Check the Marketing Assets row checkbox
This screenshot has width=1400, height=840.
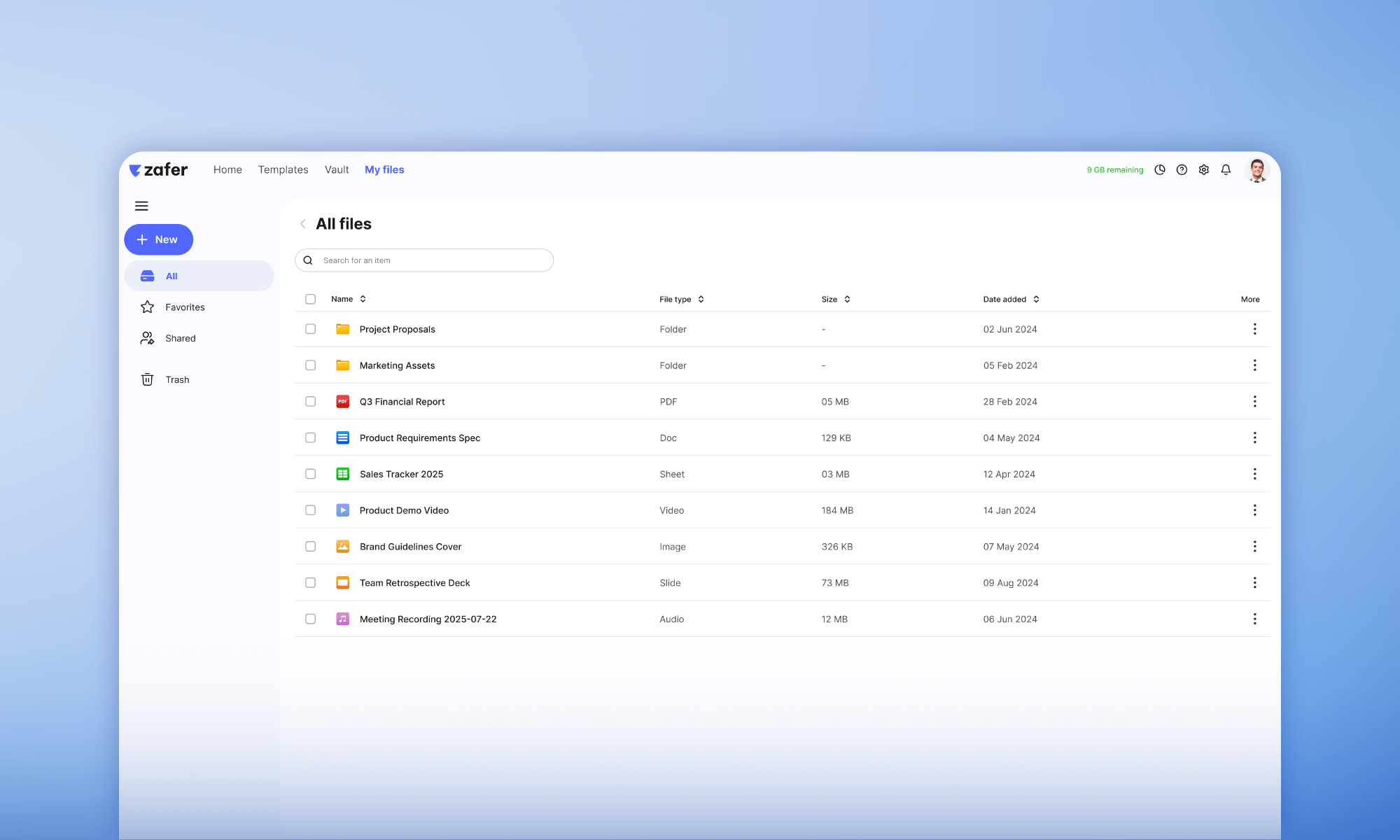click(310, 365)
